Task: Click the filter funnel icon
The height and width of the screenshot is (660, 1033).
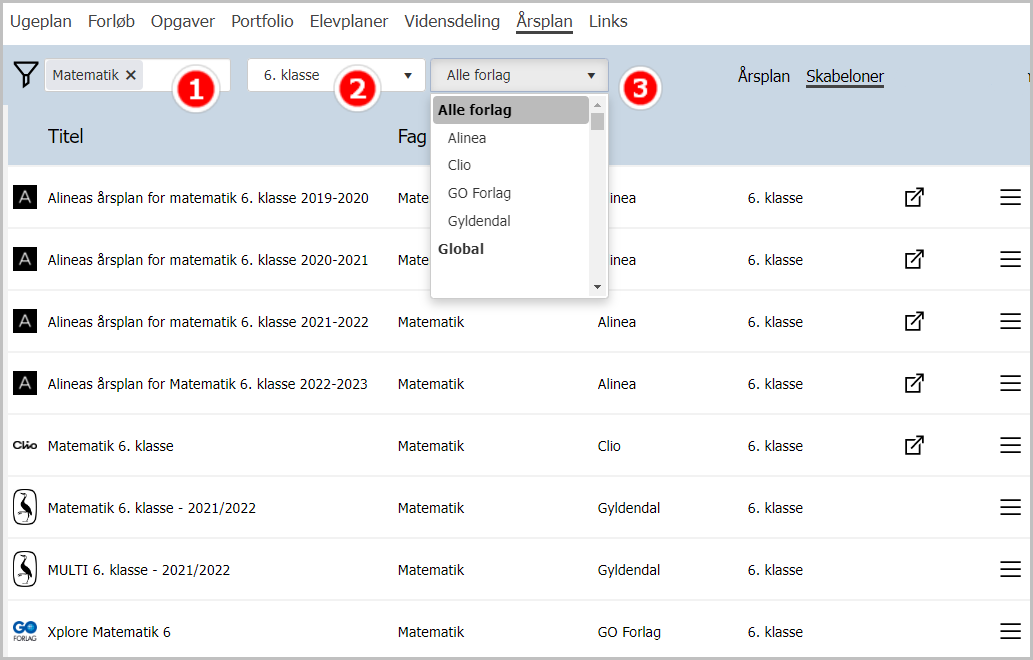Action: 26,74
